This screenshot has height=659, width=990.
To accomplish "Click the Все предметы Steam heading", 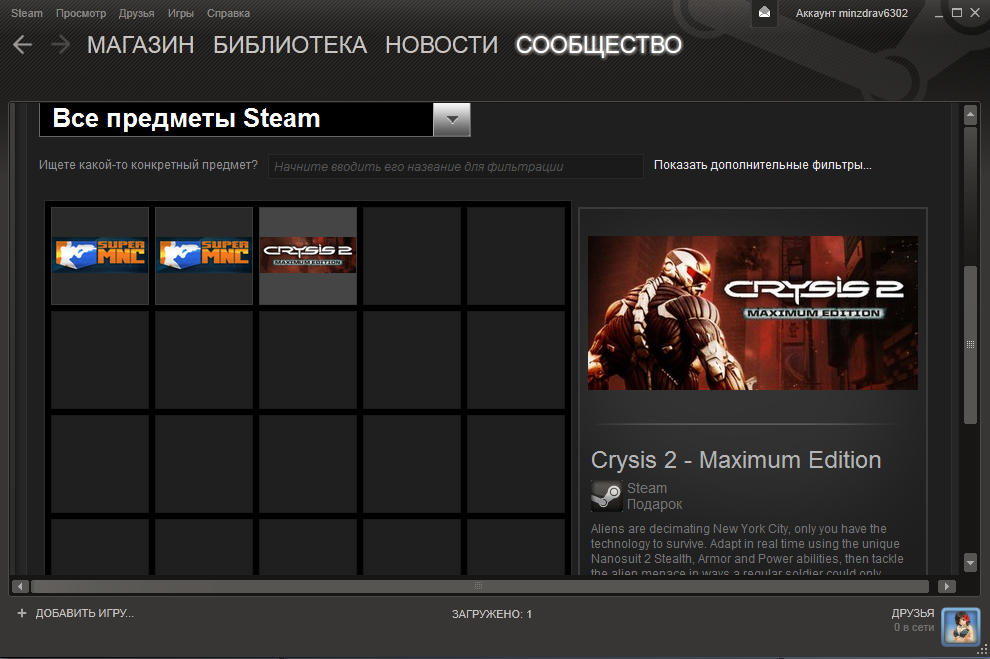I will (186, 118).
